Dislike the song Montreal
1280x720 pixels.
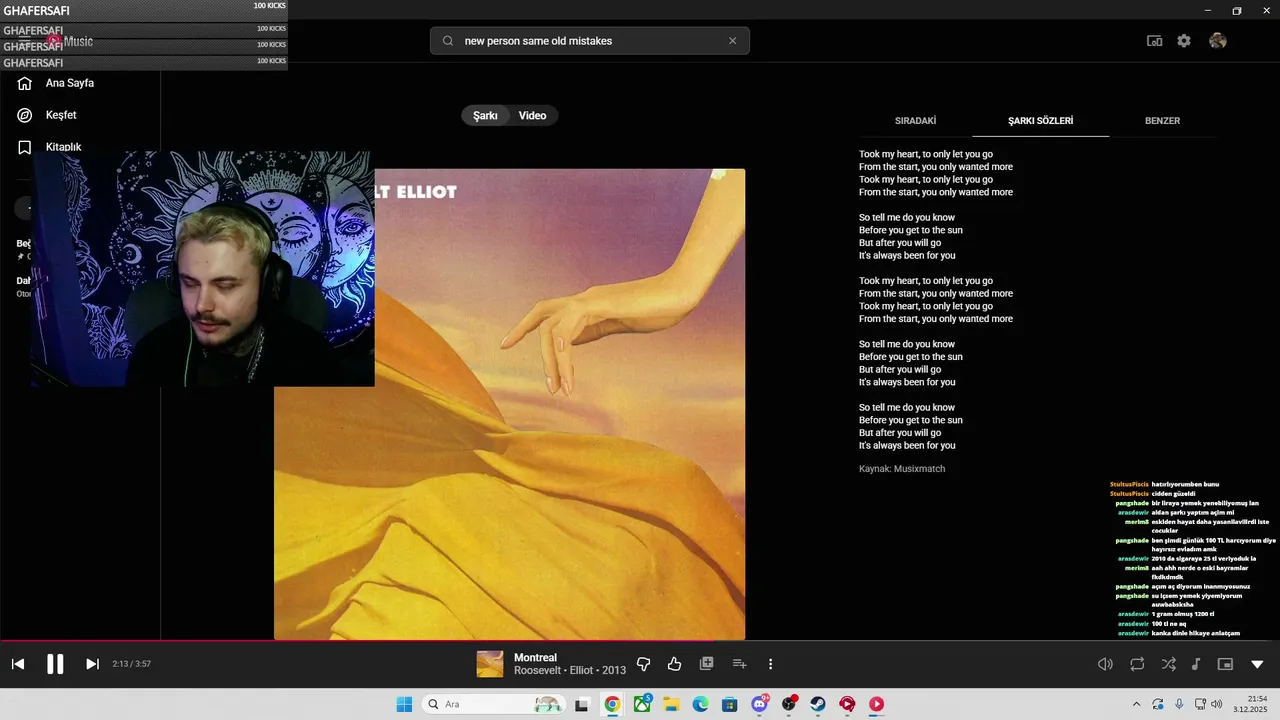pos(643,664)
